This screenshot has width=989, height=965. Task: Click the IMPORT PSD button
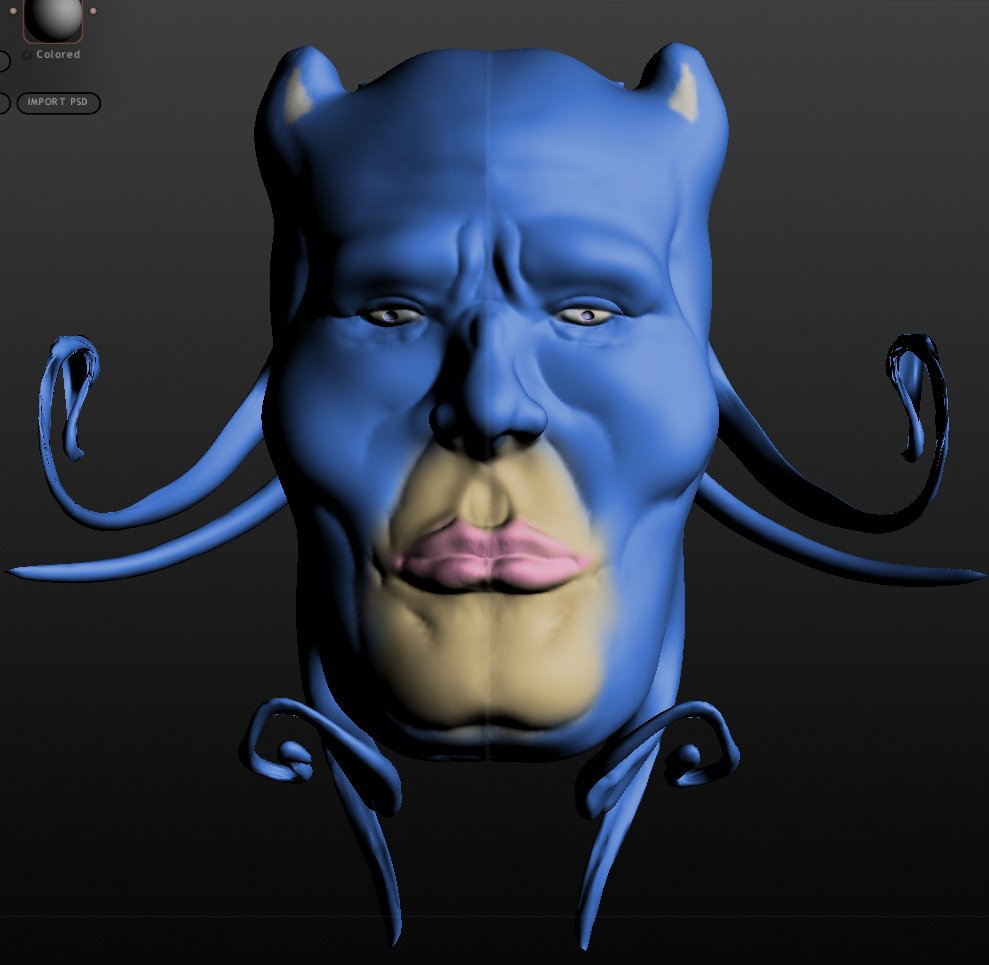pyautogui.click(x=58, y=102)
